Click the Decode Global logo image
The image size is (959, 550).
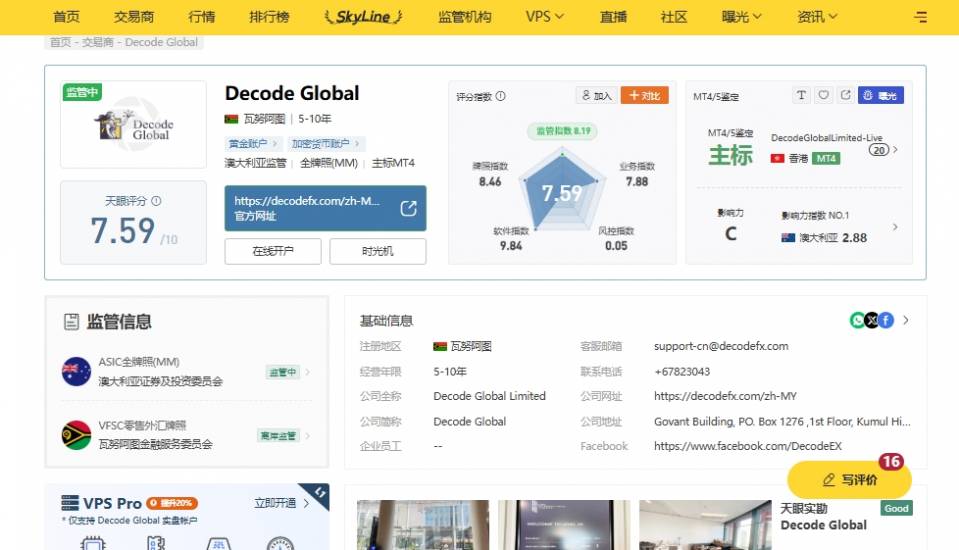coord(133,124)
